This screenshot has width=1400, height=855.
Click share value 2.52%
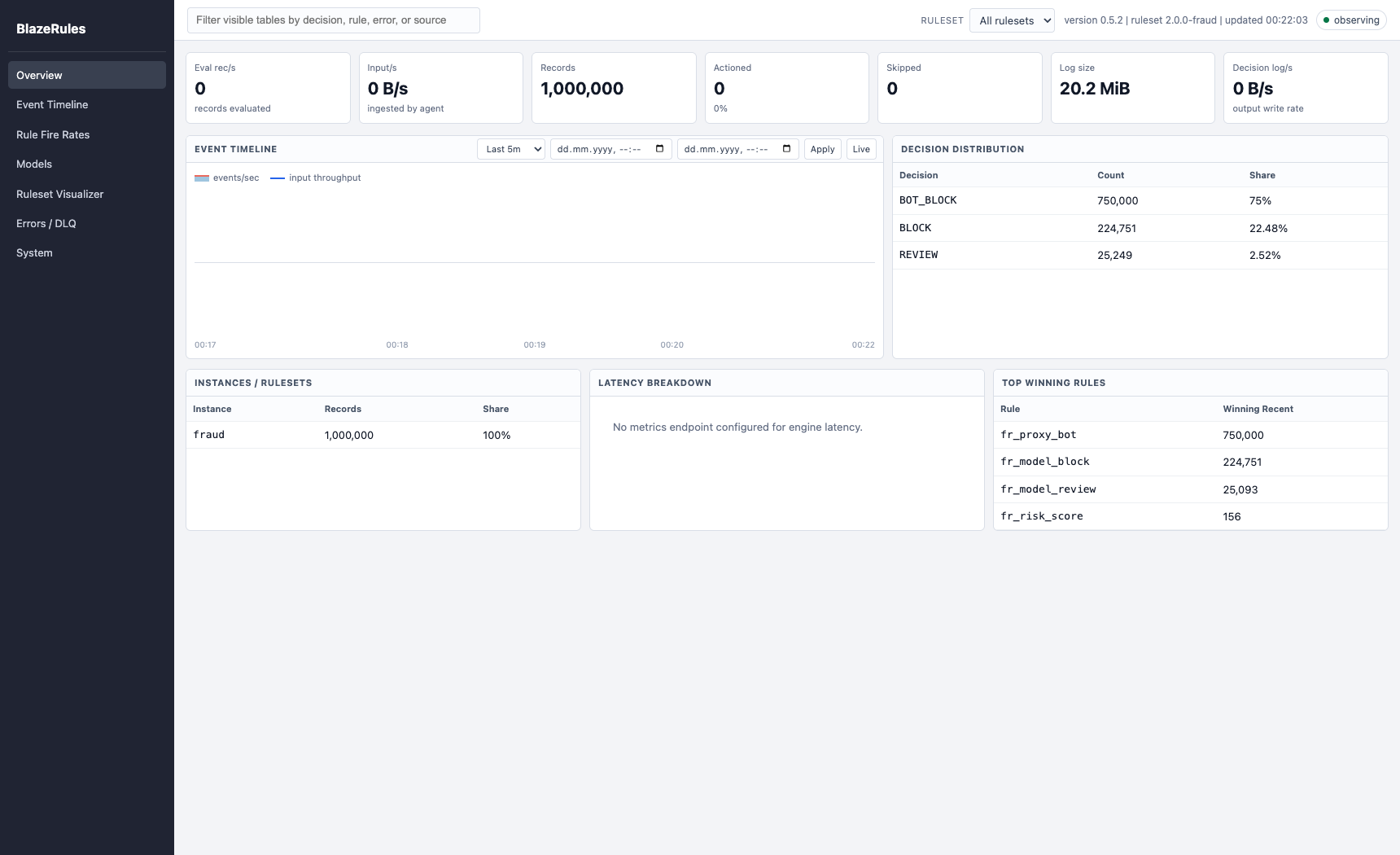(1265, 255)
